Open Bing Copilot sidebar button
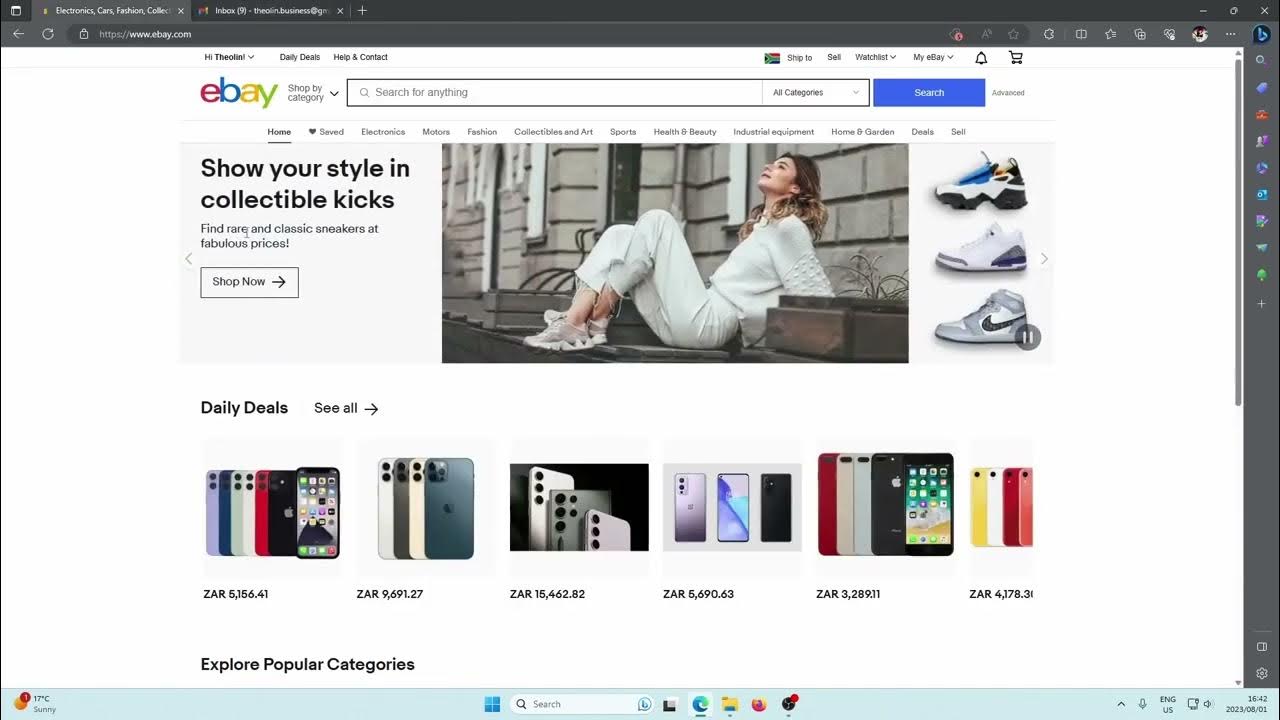The height and width of the screenshot is (720, 1280). [x=1261, y=34]
